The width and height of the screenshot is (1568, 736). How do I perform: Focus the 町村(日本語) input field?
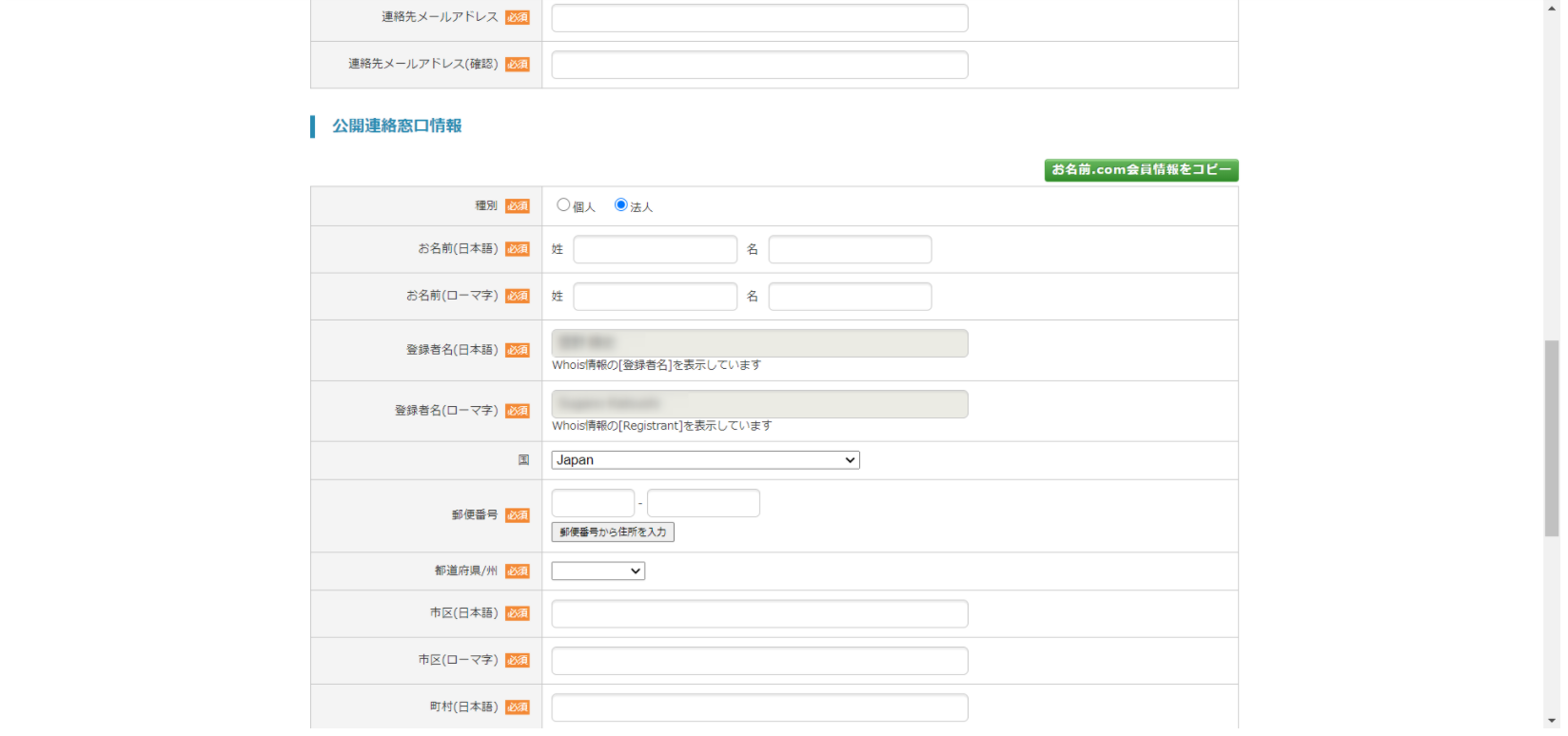(x=759, y=707)
